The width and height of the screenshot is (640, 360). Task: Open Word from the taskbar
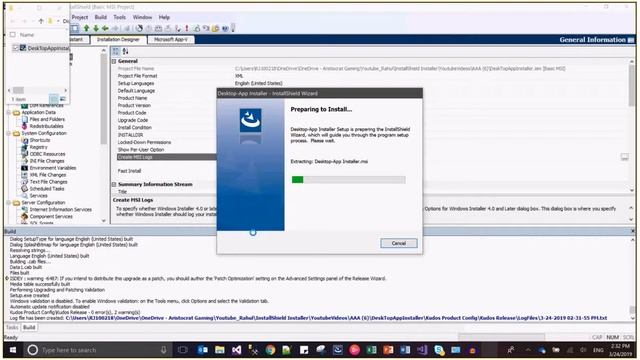click(405, 350)
